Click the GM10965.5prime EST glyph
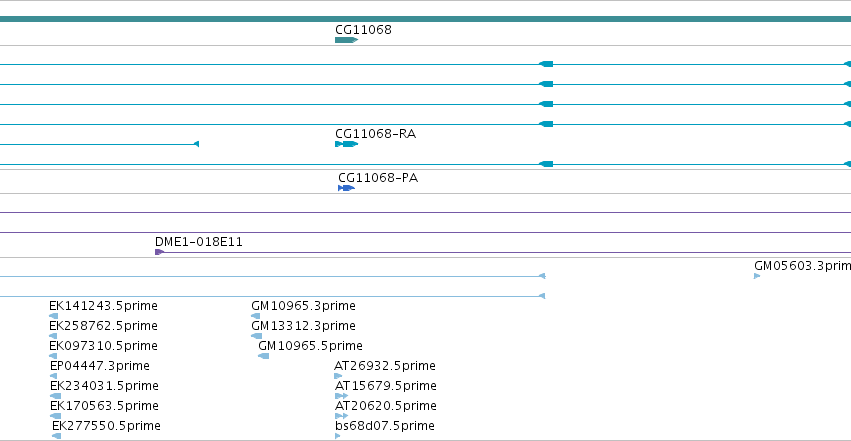The height and width of the screenshot is (441, 851). tap(264, 356)
